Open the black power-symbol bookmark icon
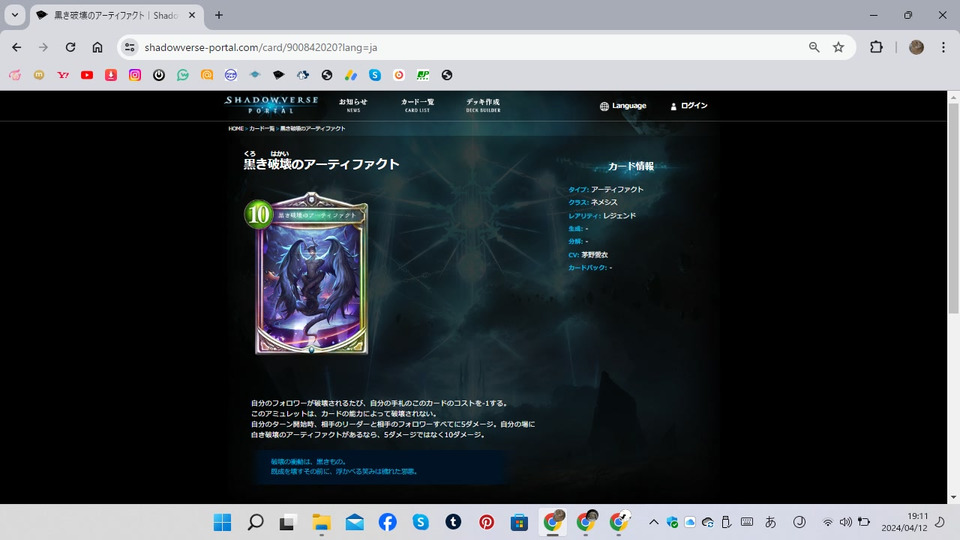 pos(159,75)
